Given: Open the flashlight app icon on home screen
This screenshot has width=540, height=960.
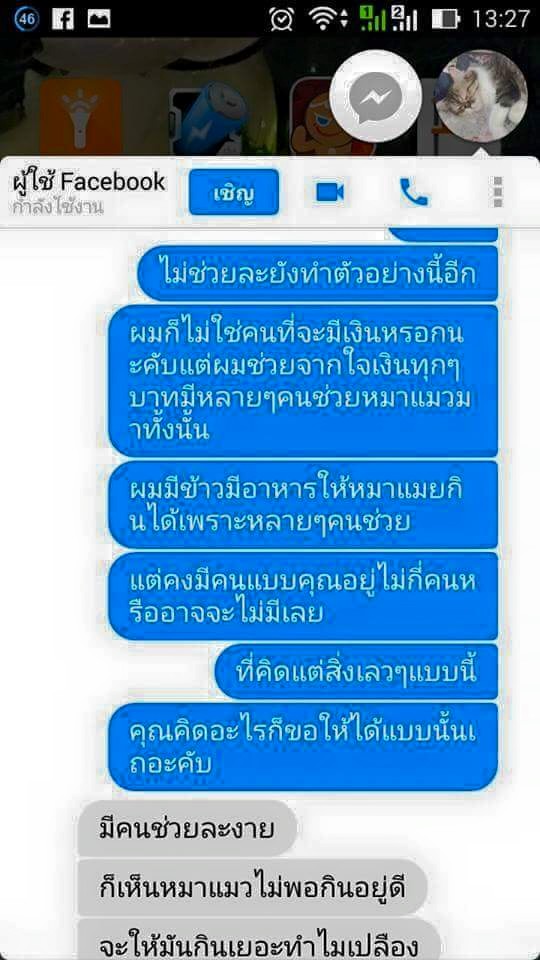Looking at the screenshot, I should point(80,116).
